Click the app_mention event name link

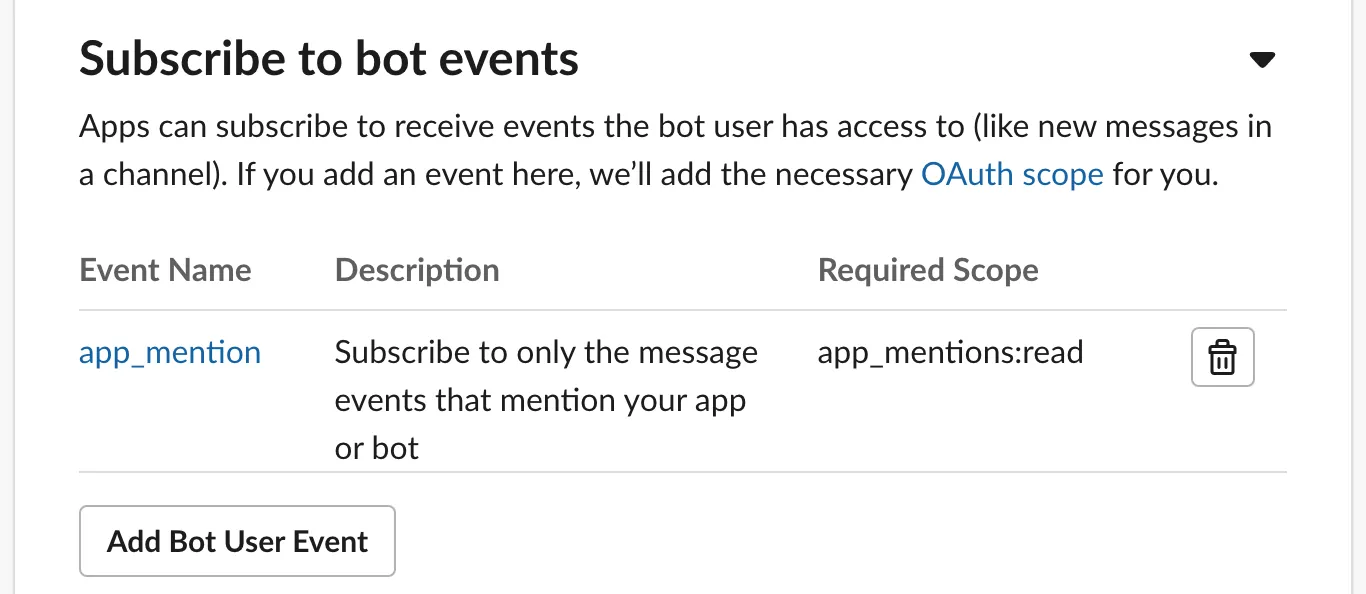click(x=169, y=352)
